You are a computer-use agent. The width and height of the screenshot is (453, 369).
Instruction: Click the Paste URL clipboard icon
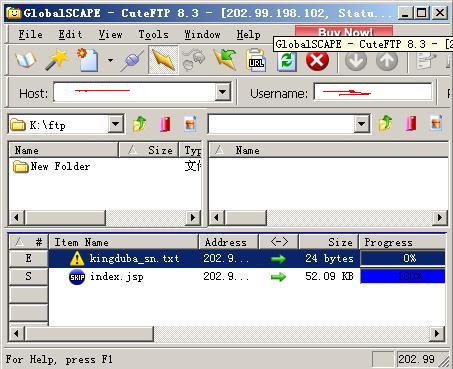(x=256, y=60)
